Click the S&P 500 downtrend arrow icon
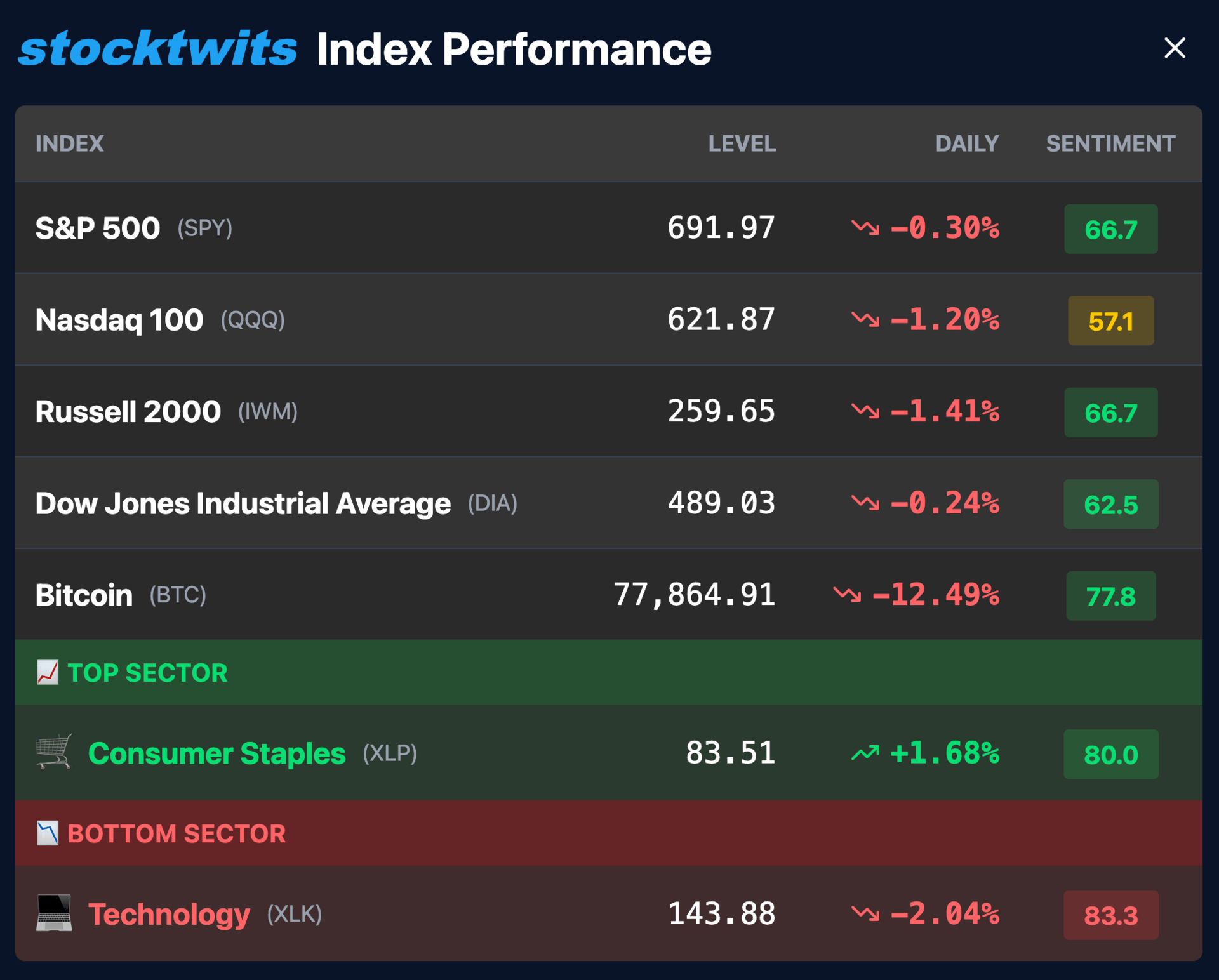Image resolution: width=1219 pixels, height=980 pixels. click(x=865, y=227)
